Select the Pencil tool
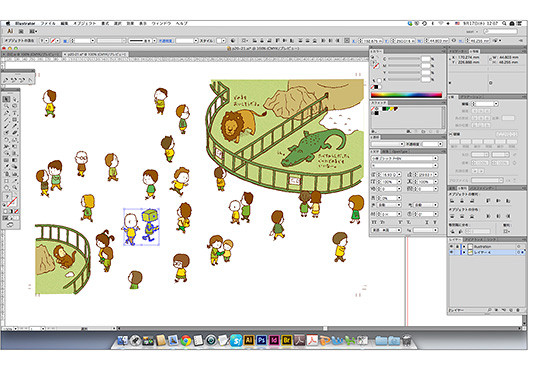This screenshot has height=365, width=546. 15,126
